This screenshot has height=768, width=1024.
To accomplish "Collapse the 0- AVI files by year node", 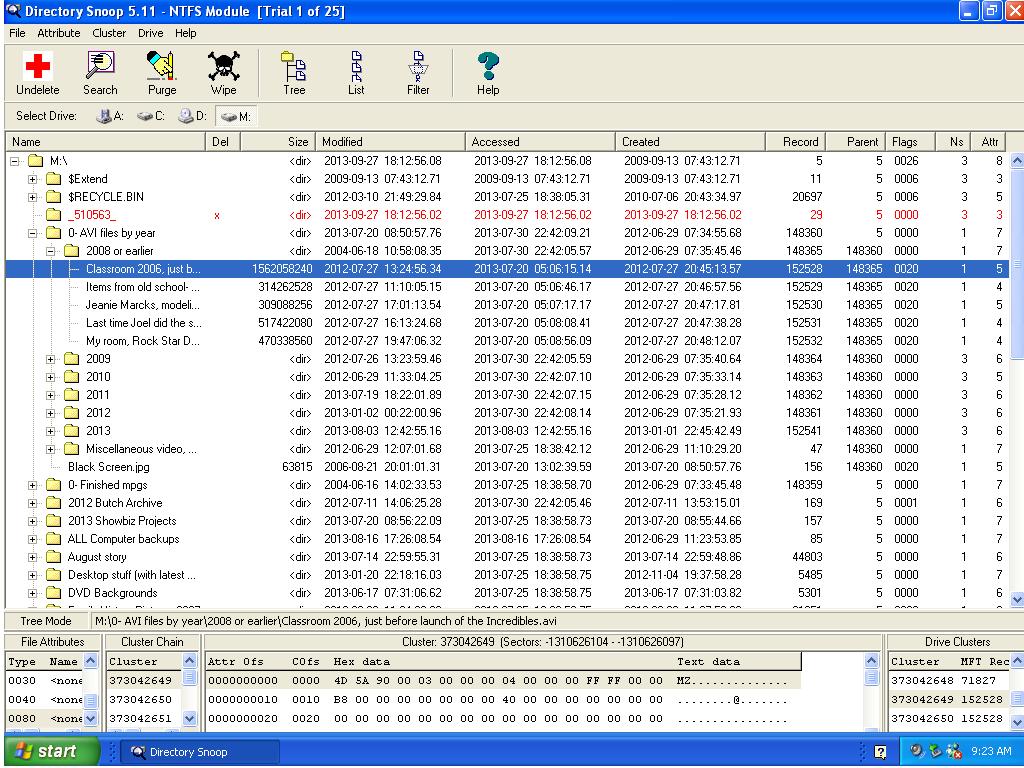I will click(x=32, y=233).
